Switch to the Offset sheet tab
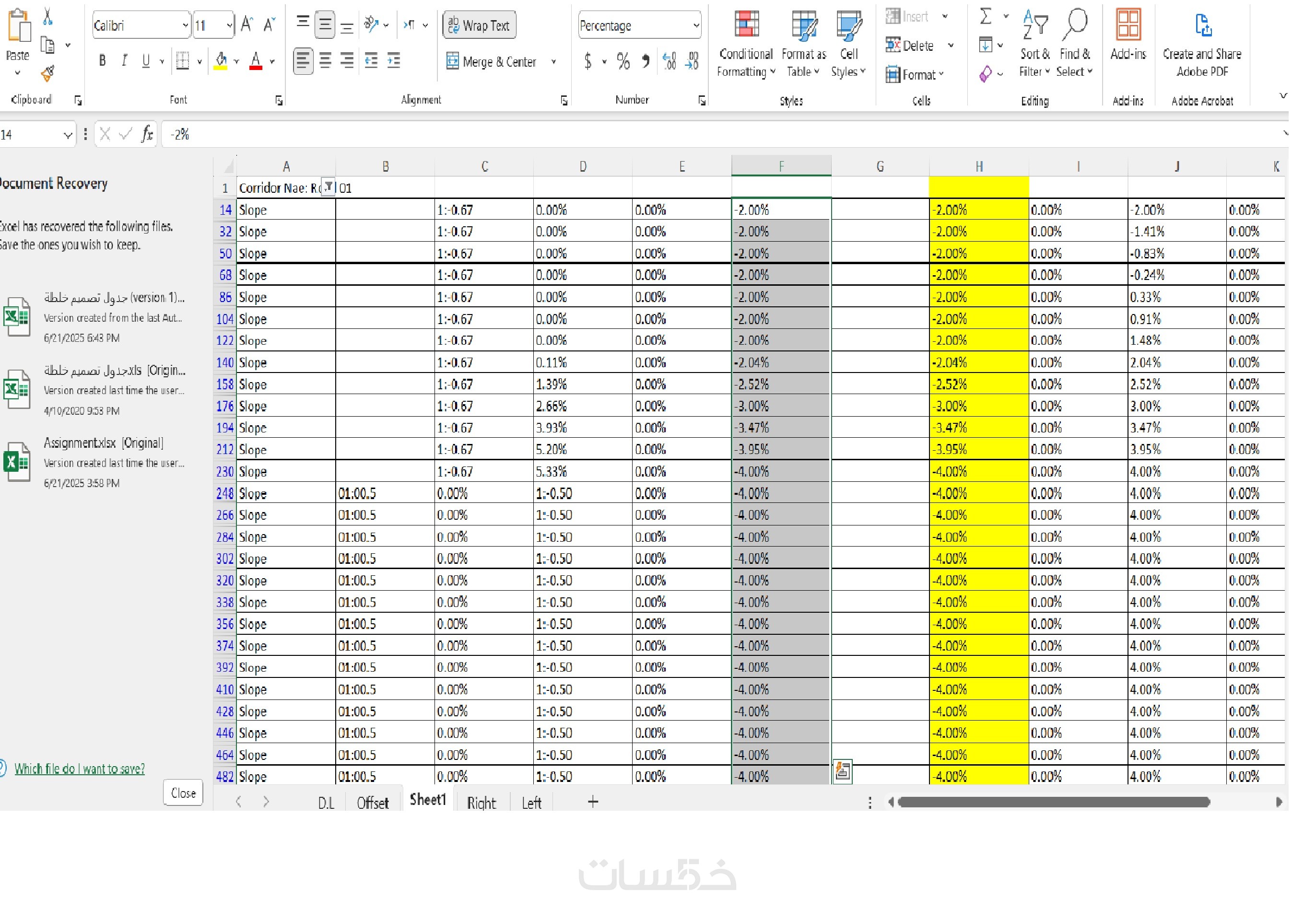 (x=373, y=803)
